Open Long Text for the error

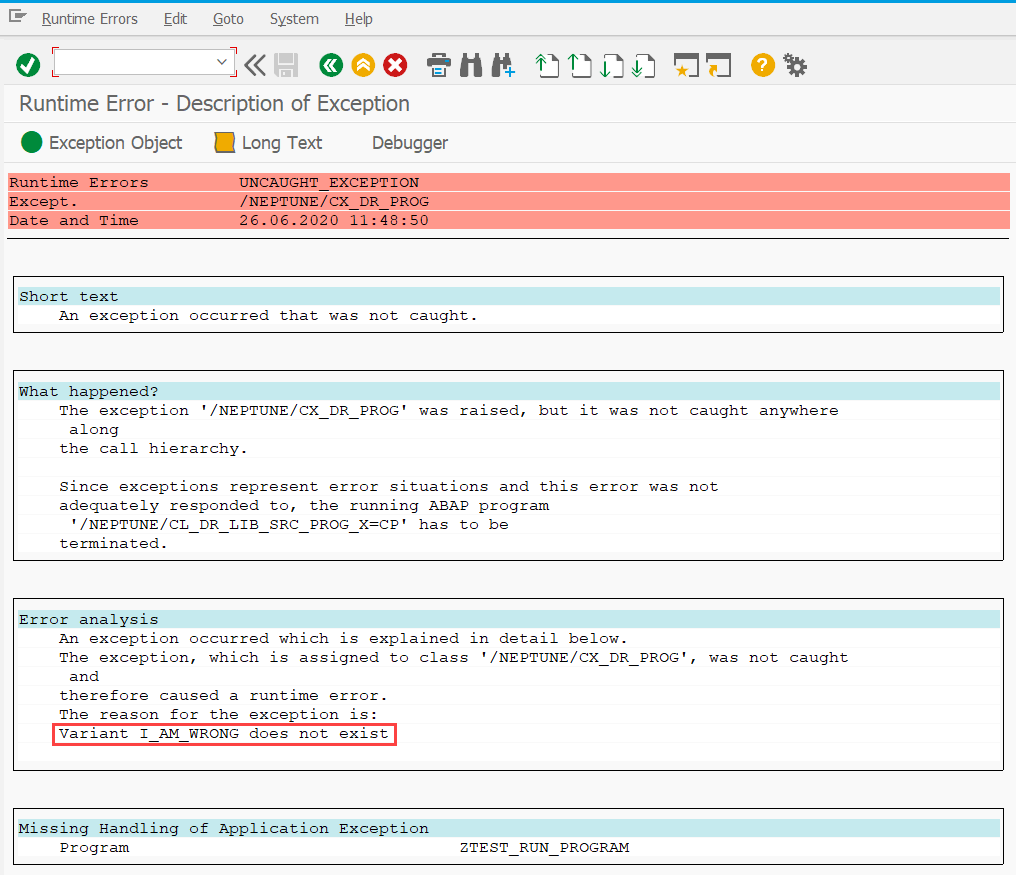pos(267,142)
